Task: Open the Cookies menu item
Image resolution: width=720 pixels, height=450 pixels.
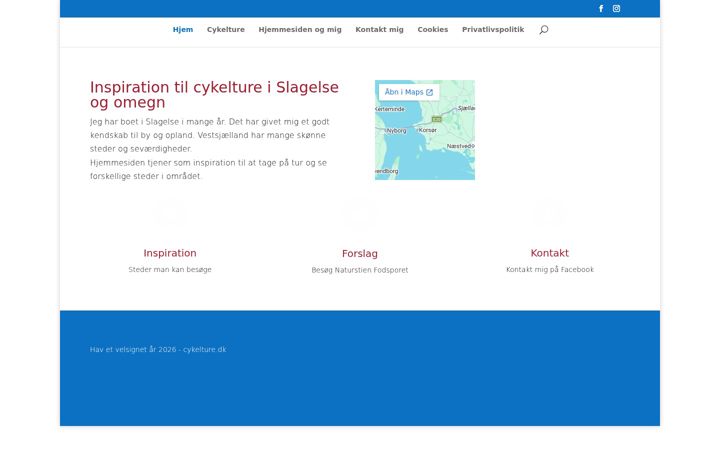Action: point(433,29)
